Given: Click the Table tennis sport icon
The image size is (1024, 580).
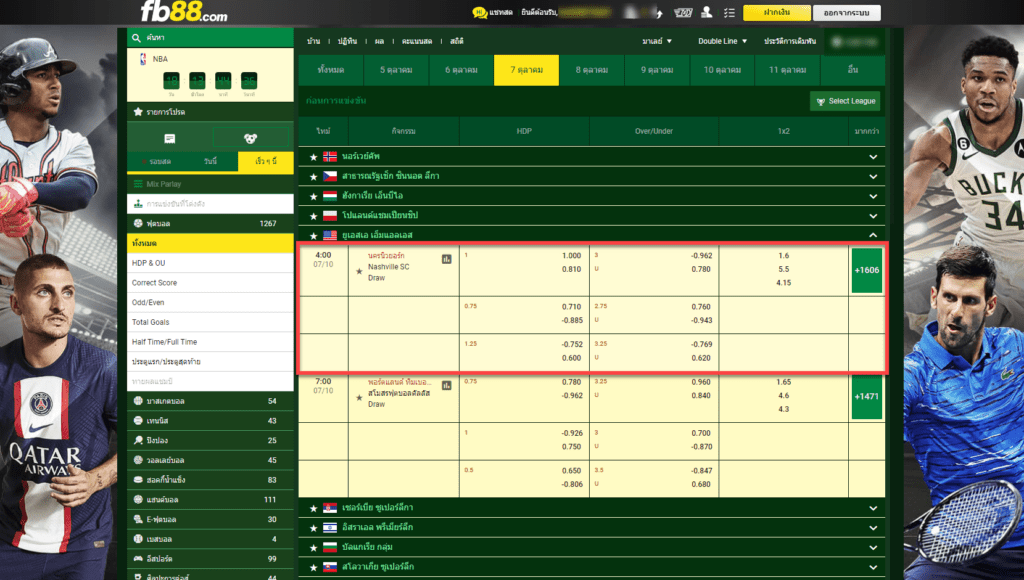Looking at the screenshot, I should pos(138,440).
